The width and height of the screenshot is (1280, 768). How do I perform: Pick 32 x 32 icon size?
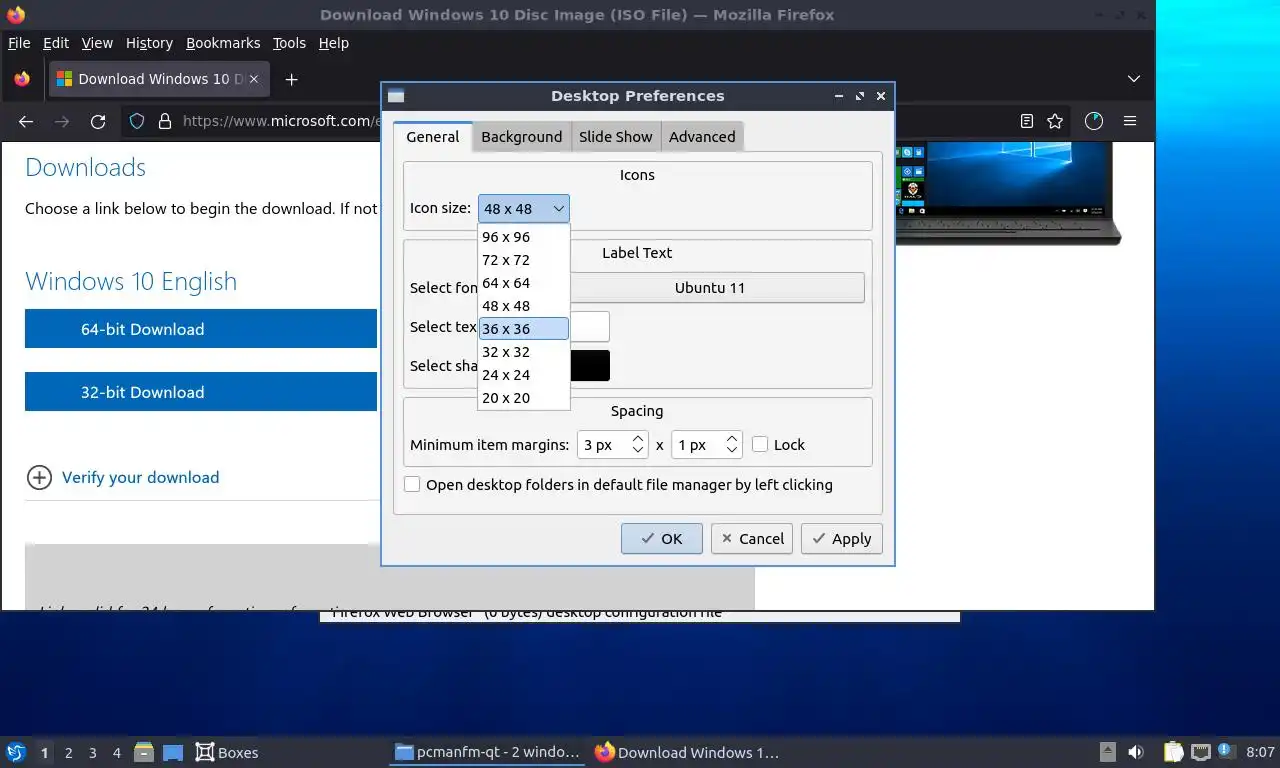point(524,352)
